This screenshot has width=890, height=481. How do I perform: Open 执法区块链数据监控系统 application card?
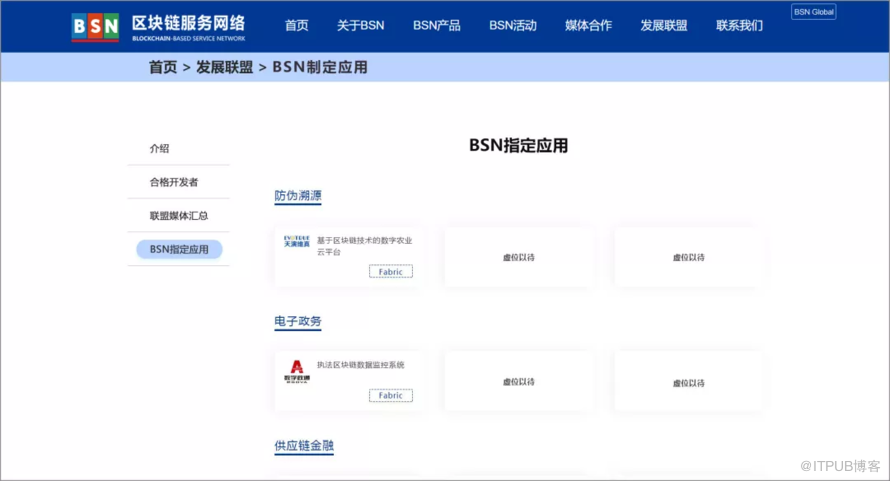349,381
